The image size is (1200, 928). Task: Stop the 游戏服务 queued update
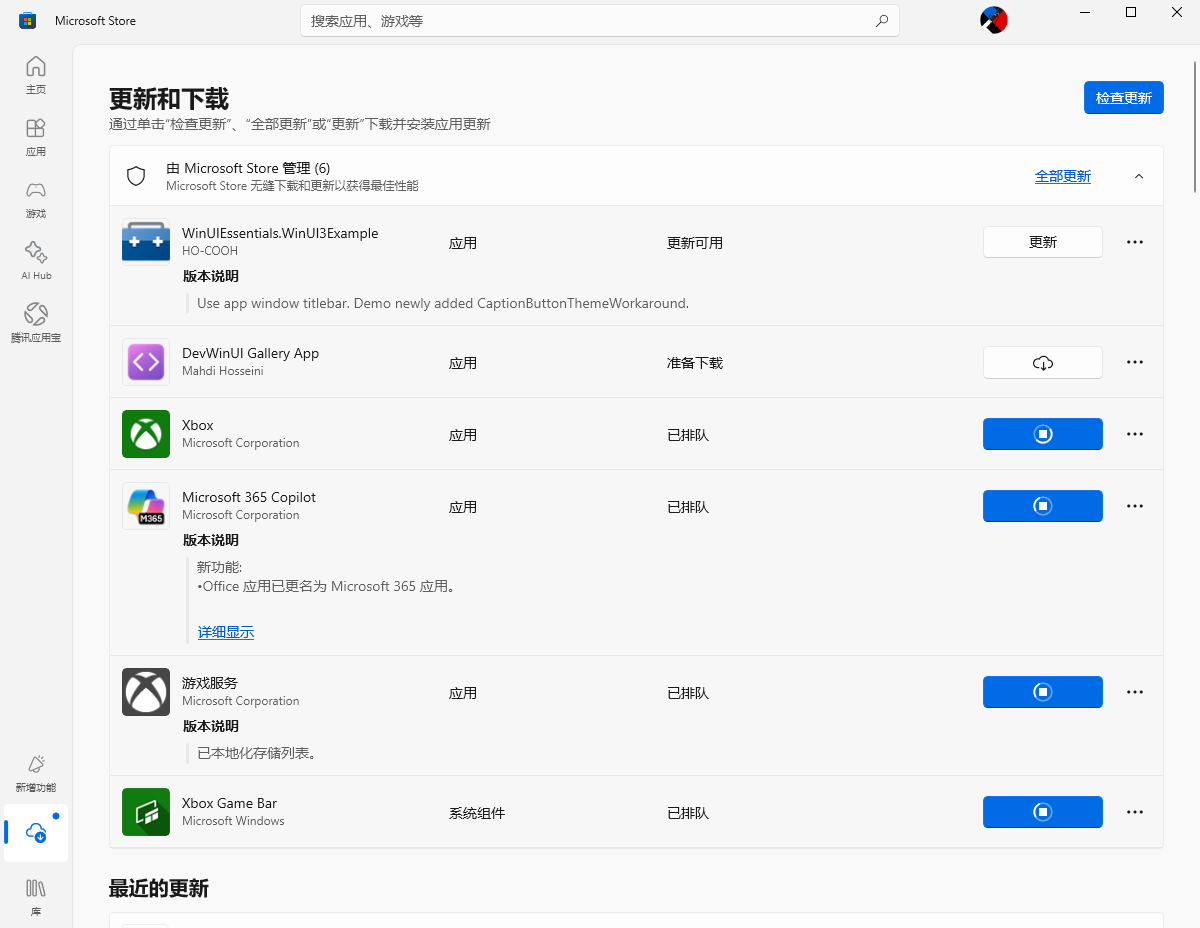tap(1043, 692)
